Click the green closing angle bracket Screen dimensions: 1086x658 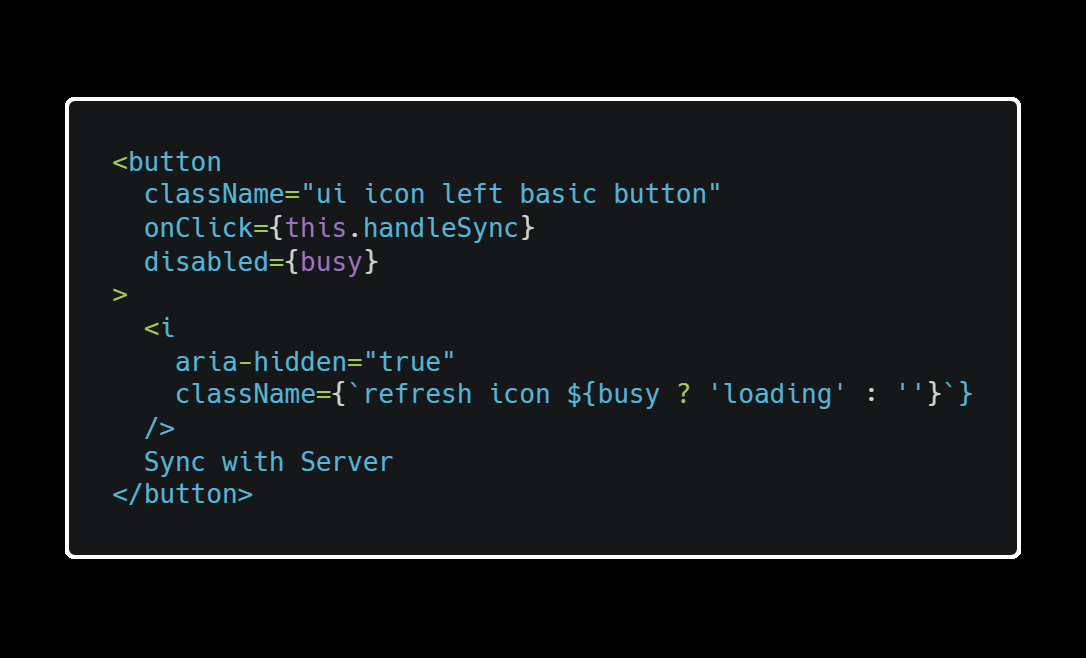(120, 295)
